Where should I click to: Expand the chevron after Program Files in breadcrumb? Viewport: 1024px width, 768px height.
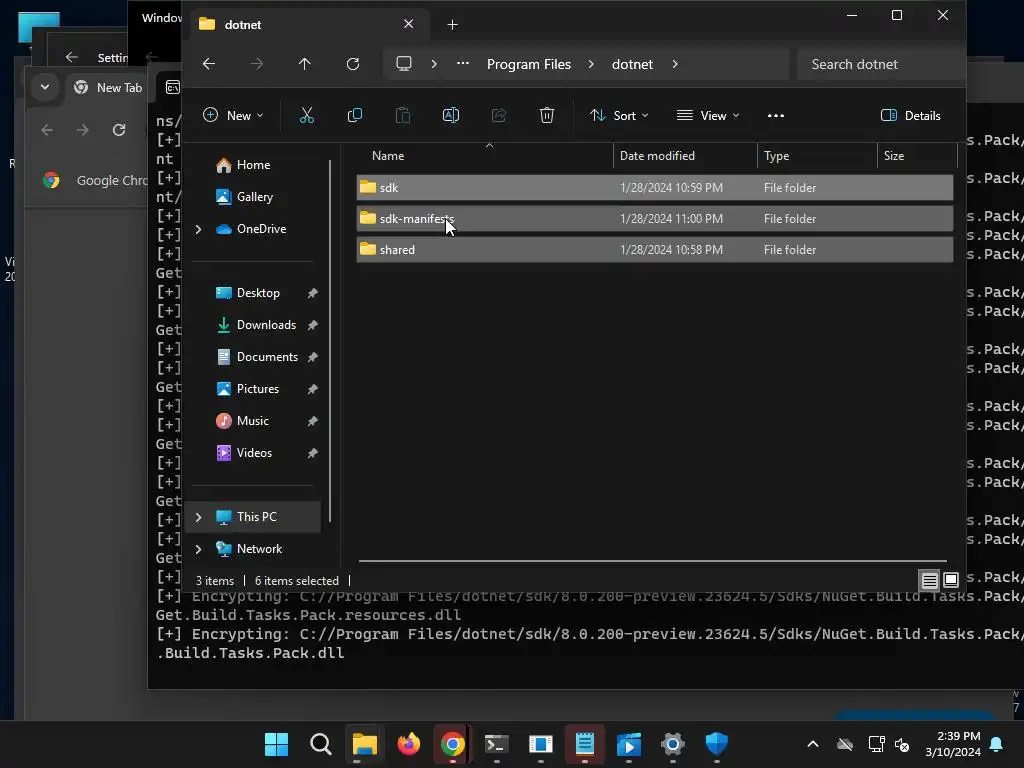point(591,64)
